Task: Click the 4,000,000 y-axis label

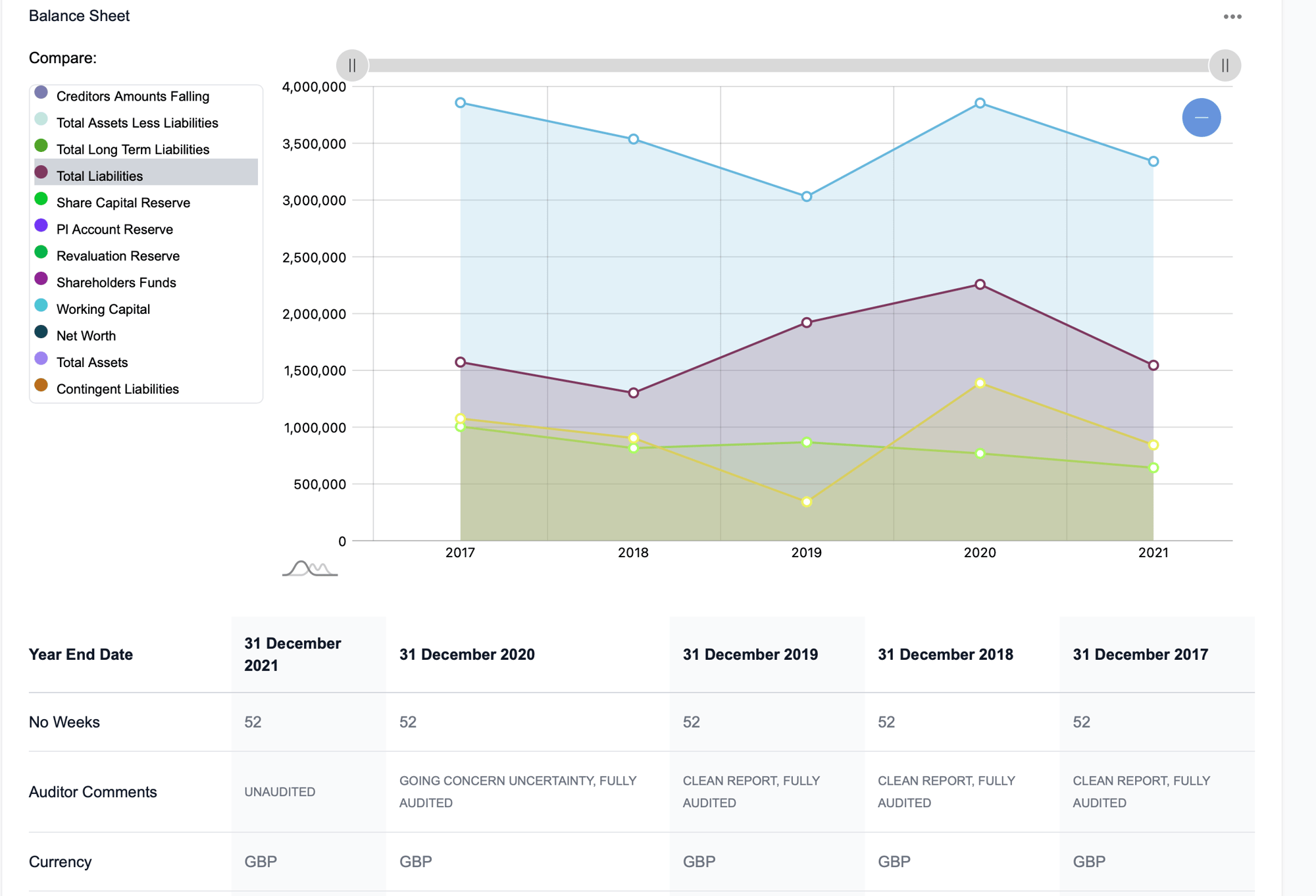Action: (314, 87)
